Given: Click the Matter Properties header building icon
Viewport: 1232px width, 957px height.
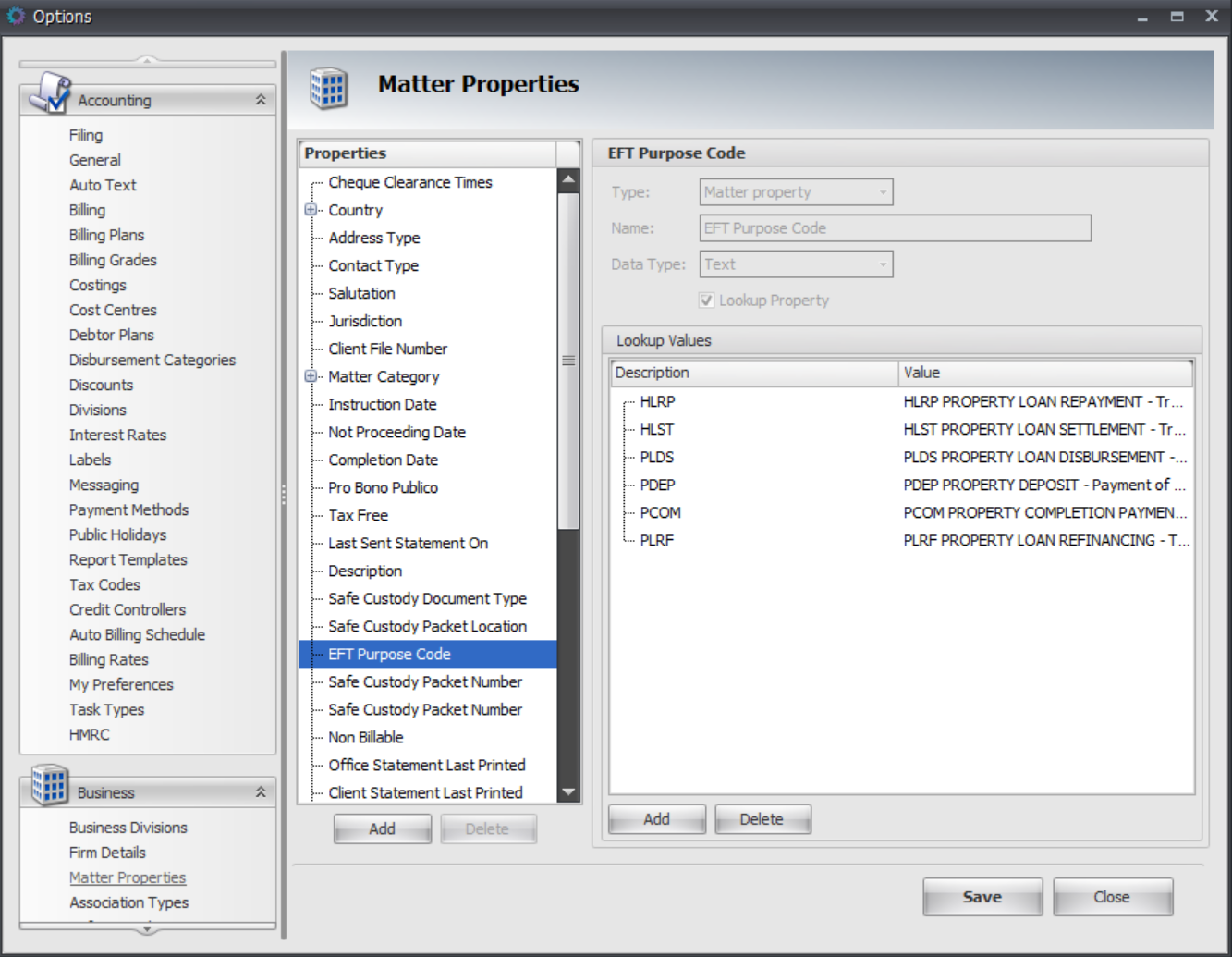Looking at the screenshot, I should (x=328, y=88).
